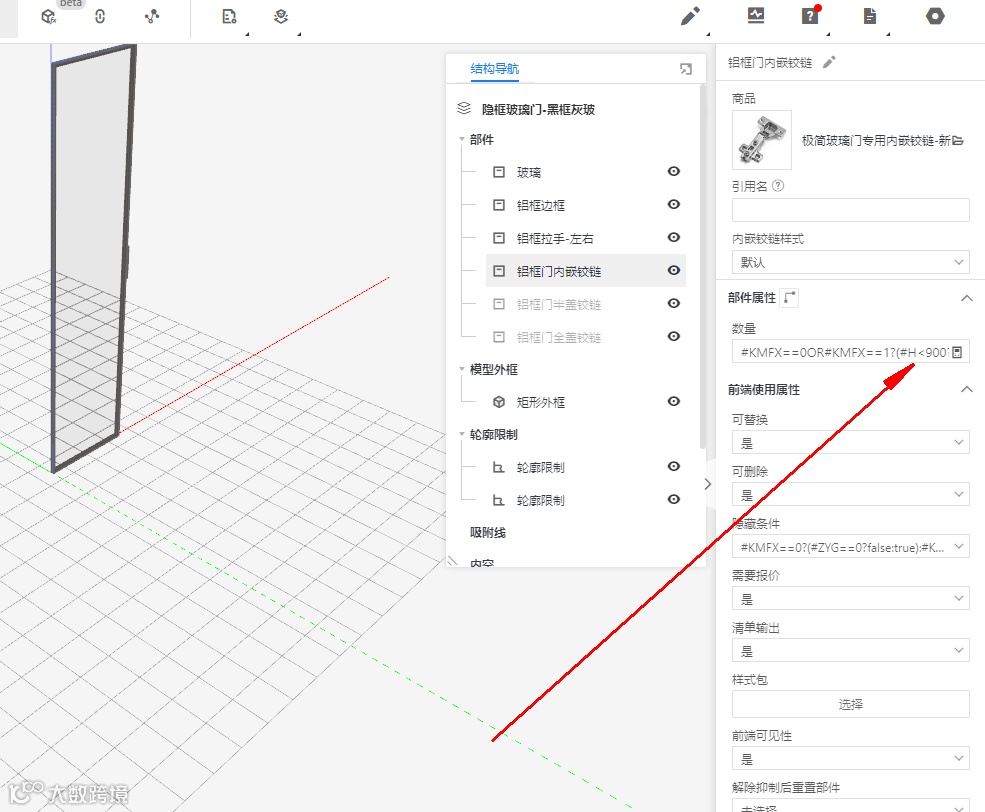Toggle visibility of 玻璃 component

(x=673, y=171)
